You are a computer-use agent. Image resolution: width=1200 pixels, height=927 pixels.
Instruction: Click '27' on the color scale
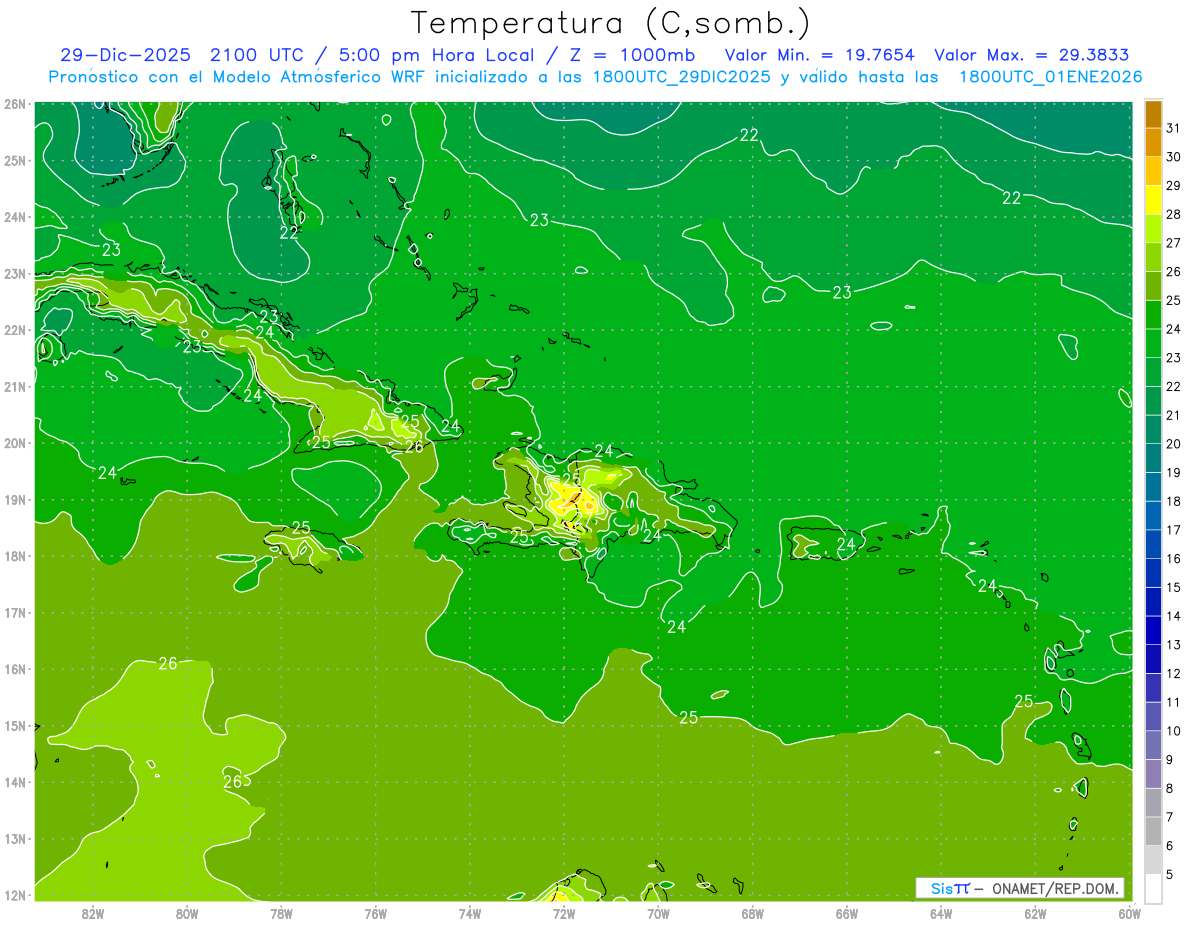pos(1174,243)
